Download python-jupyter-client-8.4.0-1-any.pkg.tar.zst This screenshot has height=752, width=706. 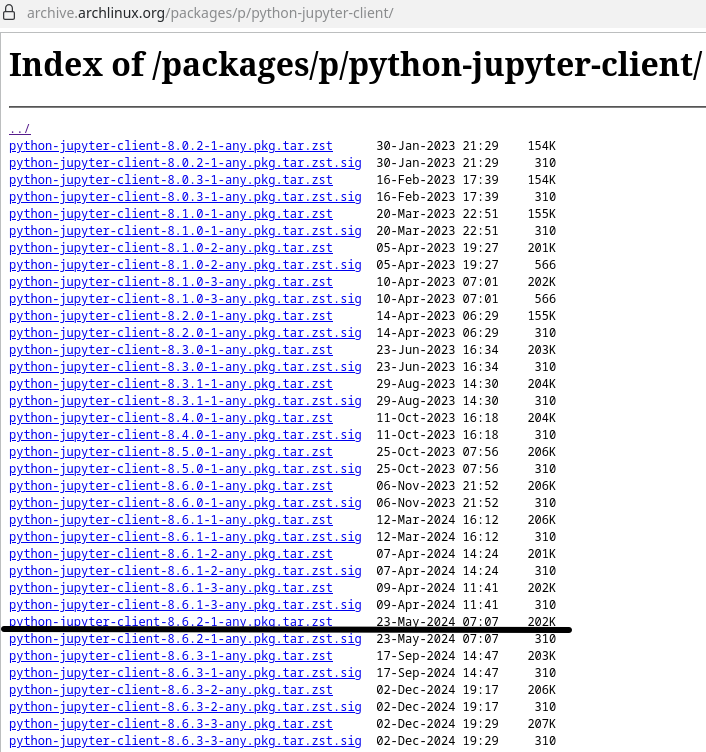click(x=171, y=418)
